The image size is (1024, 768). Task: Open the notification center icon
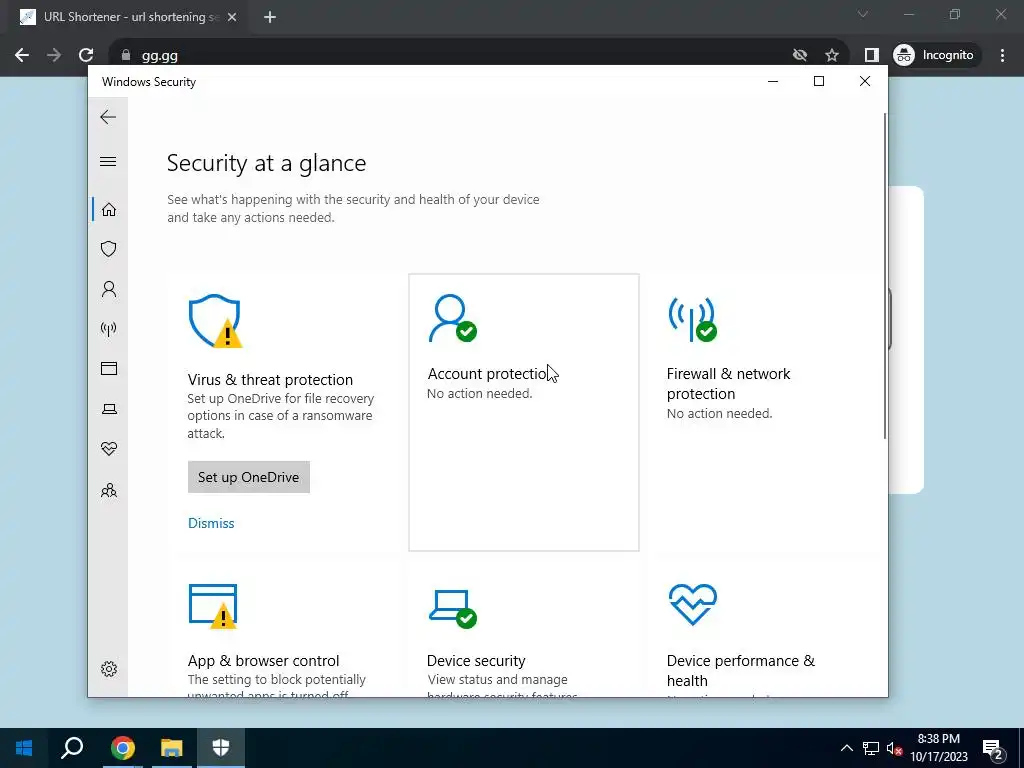coord(993,748)
